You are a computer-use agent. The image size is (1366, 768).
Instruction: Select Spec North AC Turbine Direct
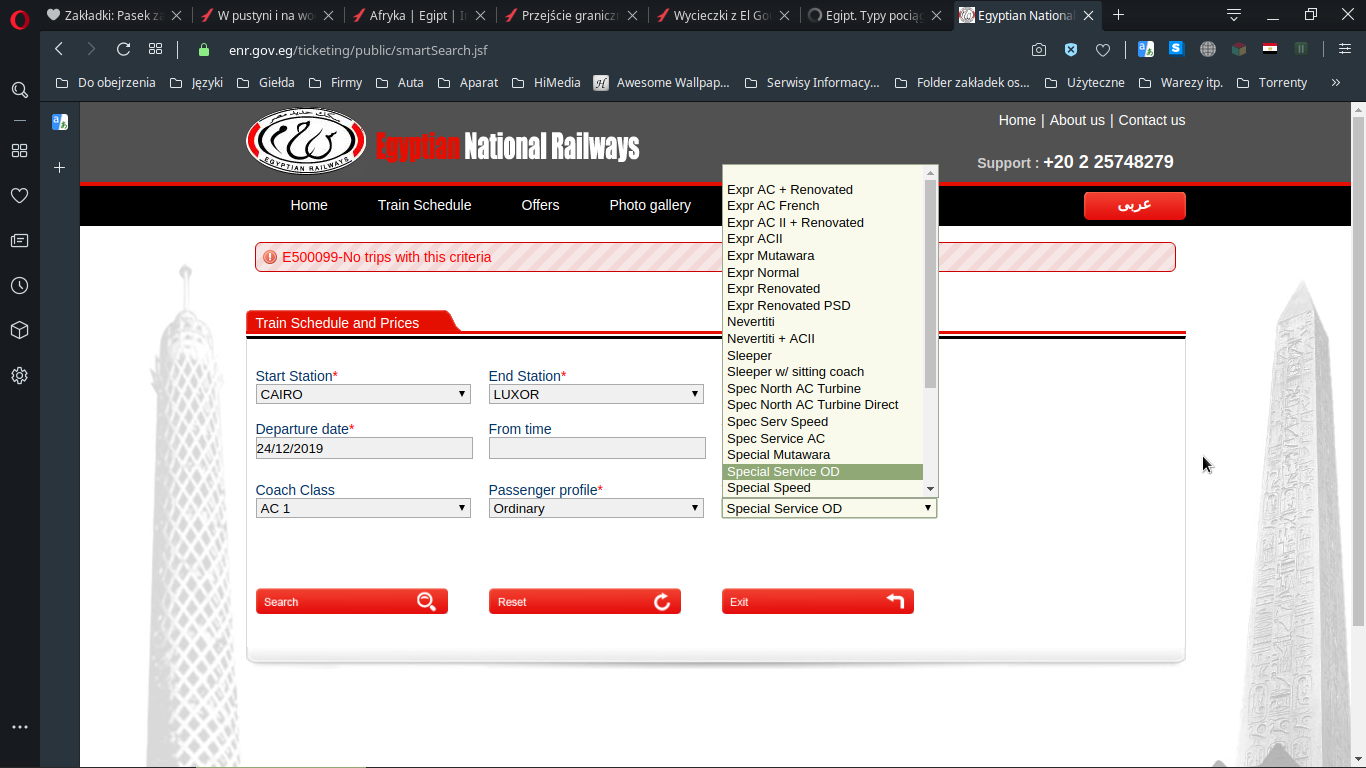822,405
